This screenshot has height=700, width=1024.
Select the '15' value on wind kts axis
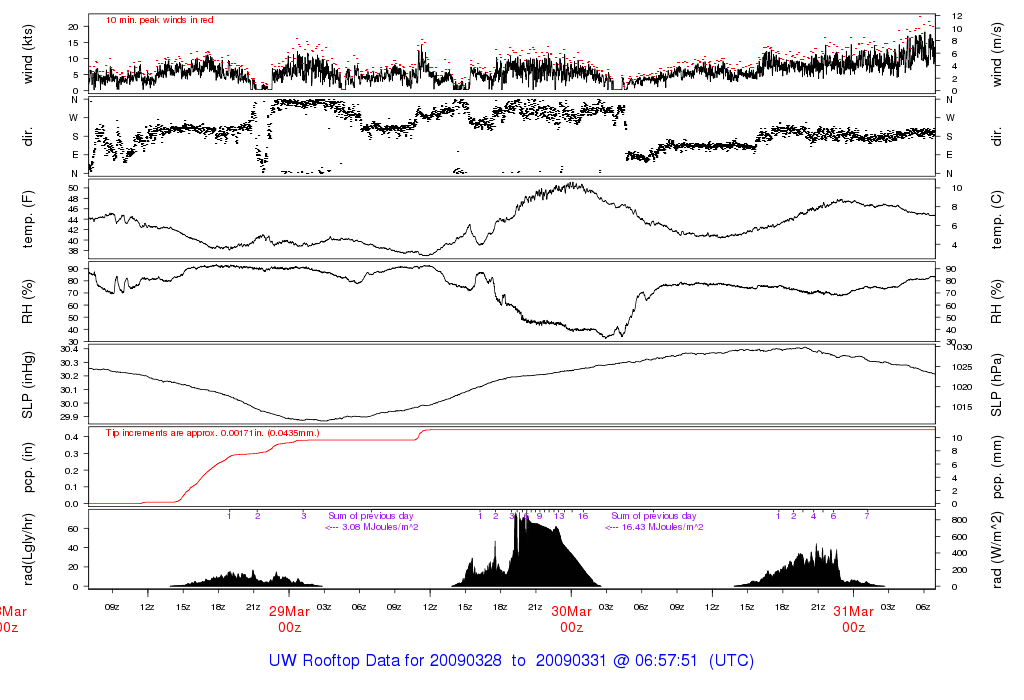(x=73, y=42)
